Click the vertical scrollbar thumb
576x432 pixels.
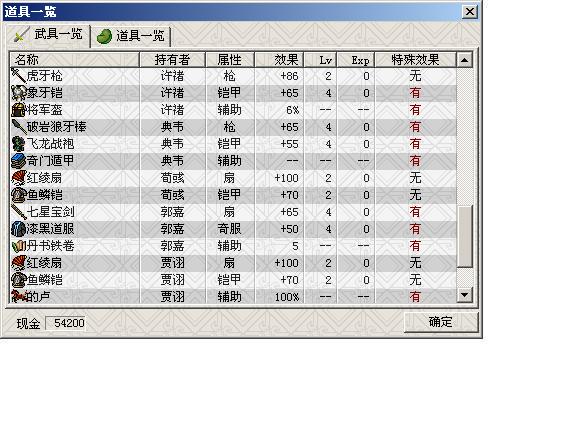pyautogui.click(x=465, y=237)
